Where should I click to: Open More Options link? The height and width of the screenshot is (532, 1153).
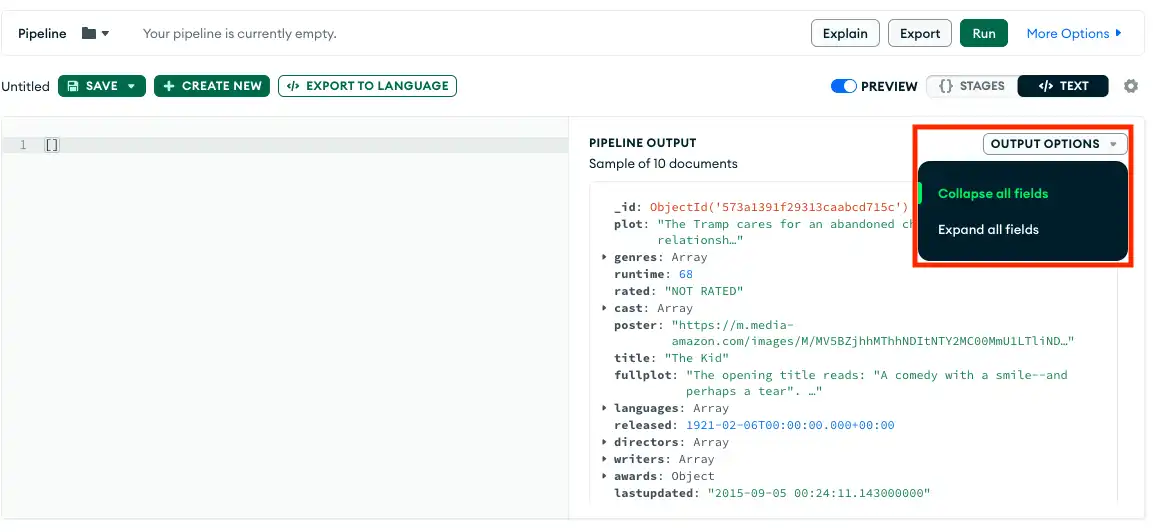pos(1073,34)
